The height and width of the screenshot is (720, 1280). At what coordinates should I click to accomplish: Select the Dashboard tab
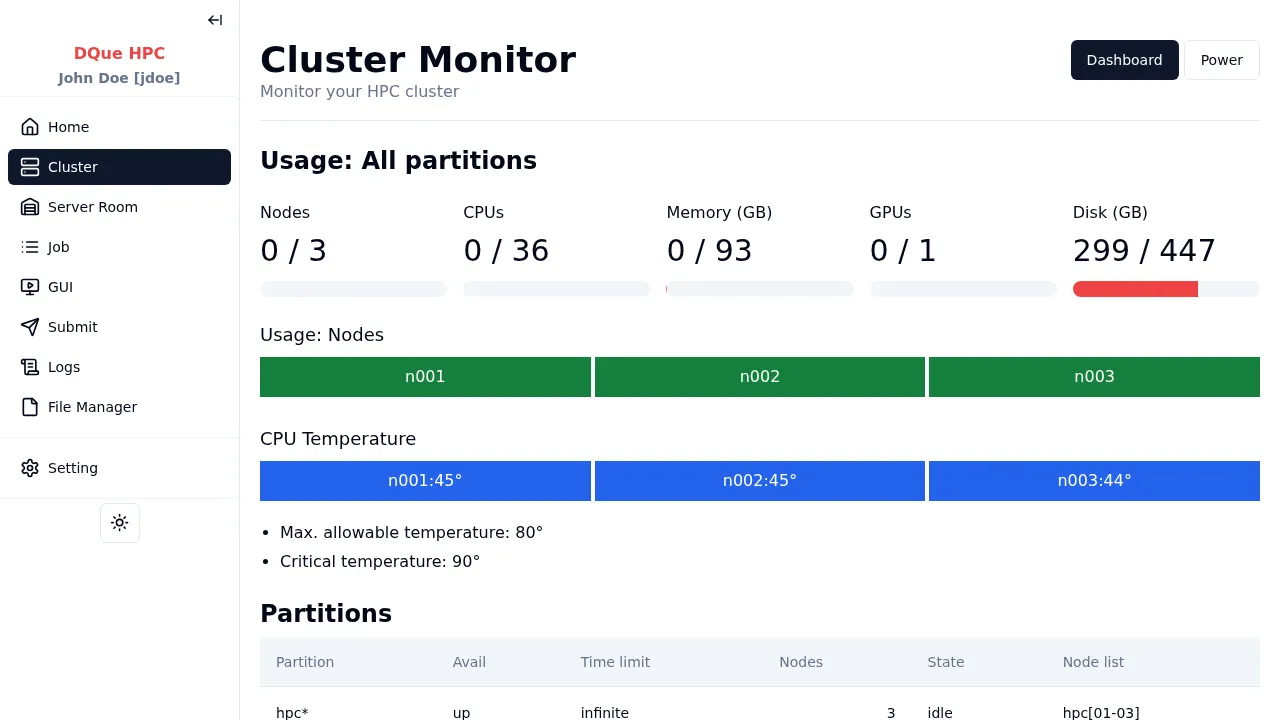(x=1124, y=60)
